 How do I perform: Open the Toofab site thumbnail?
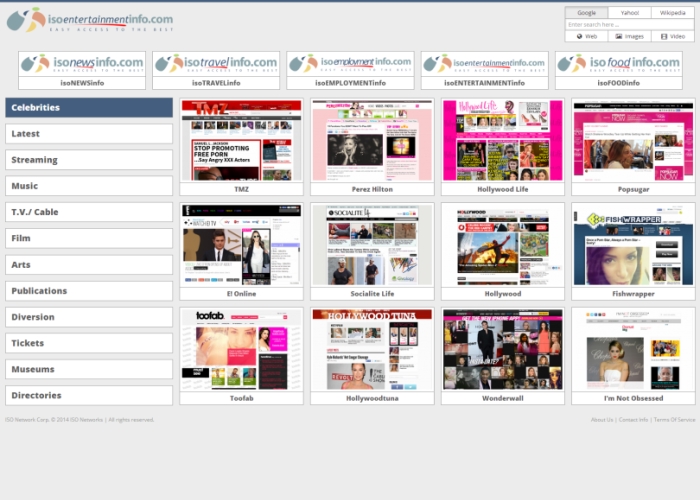click(242, 350)
